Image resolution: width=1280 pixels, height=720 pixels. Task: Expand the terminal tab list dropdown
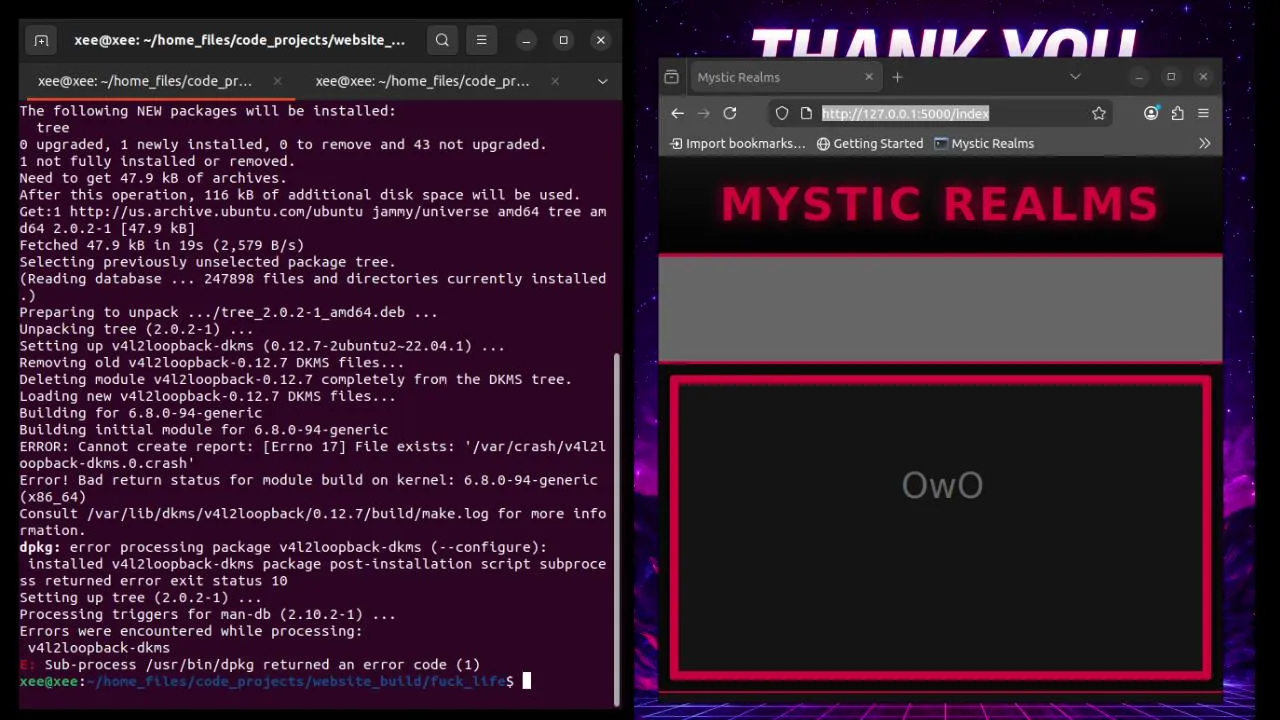602,81
